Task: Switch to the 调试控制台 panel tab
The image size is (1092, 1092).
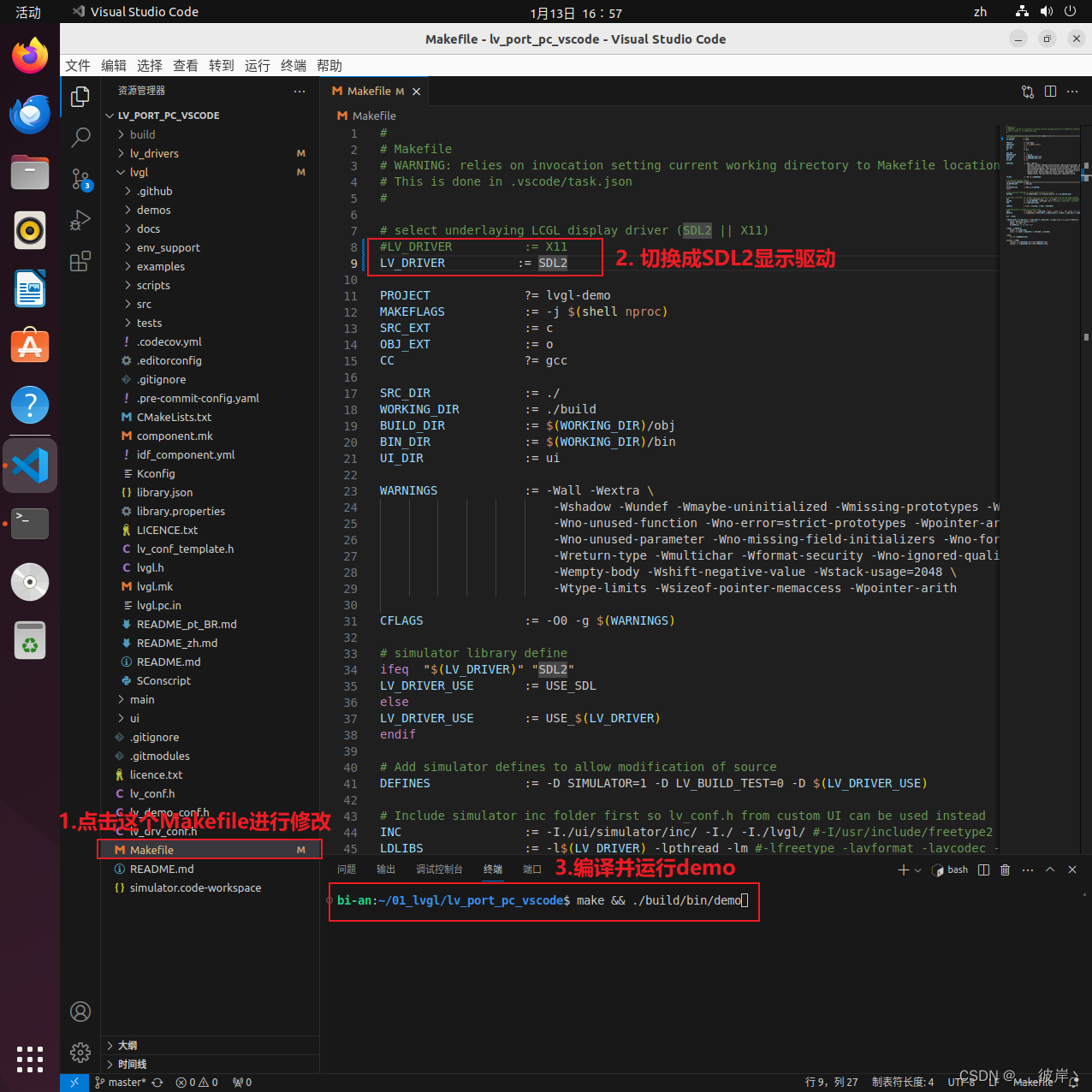Action: [x=439, y=869]
